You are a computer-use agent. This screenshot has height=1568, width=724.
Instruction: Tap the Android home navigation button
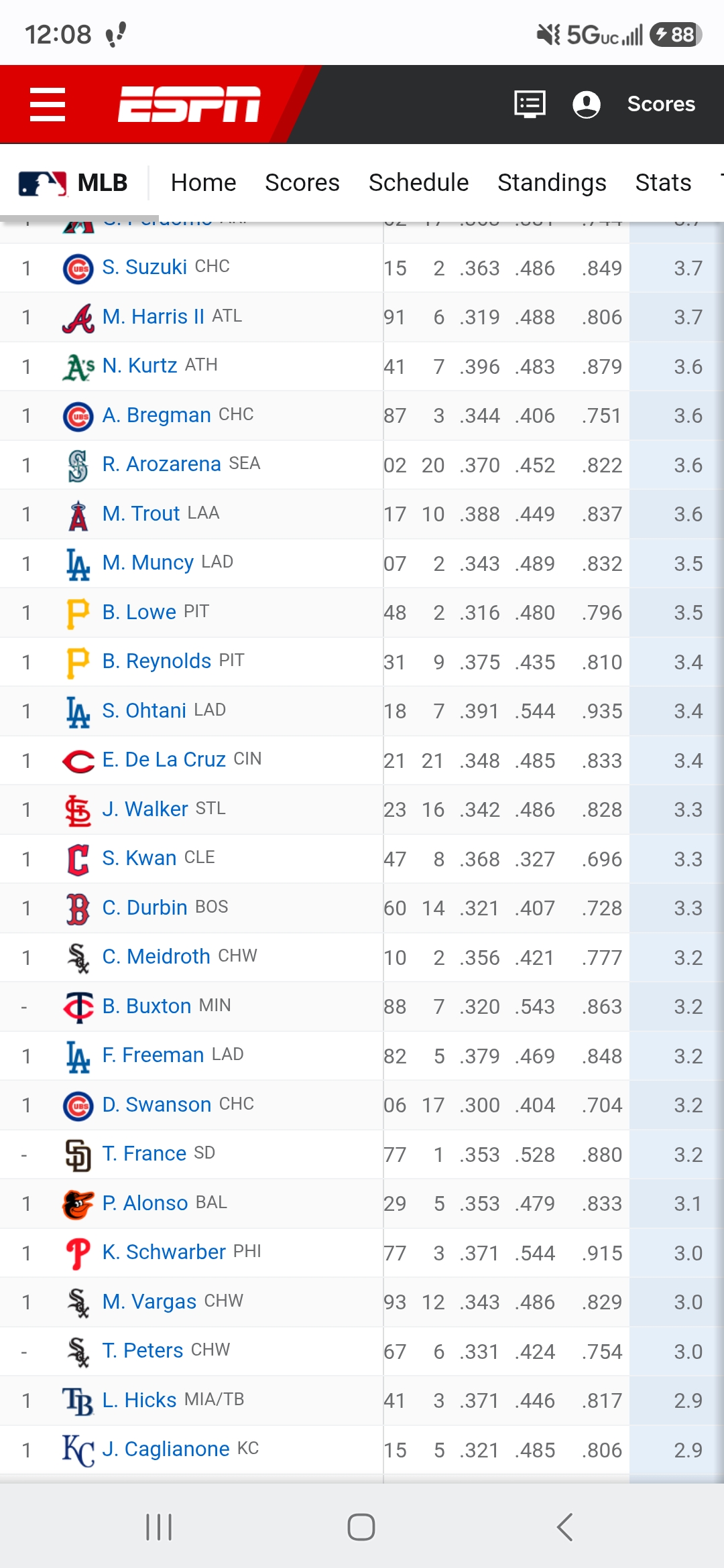pyautogui.click(x=361, y=1527)
